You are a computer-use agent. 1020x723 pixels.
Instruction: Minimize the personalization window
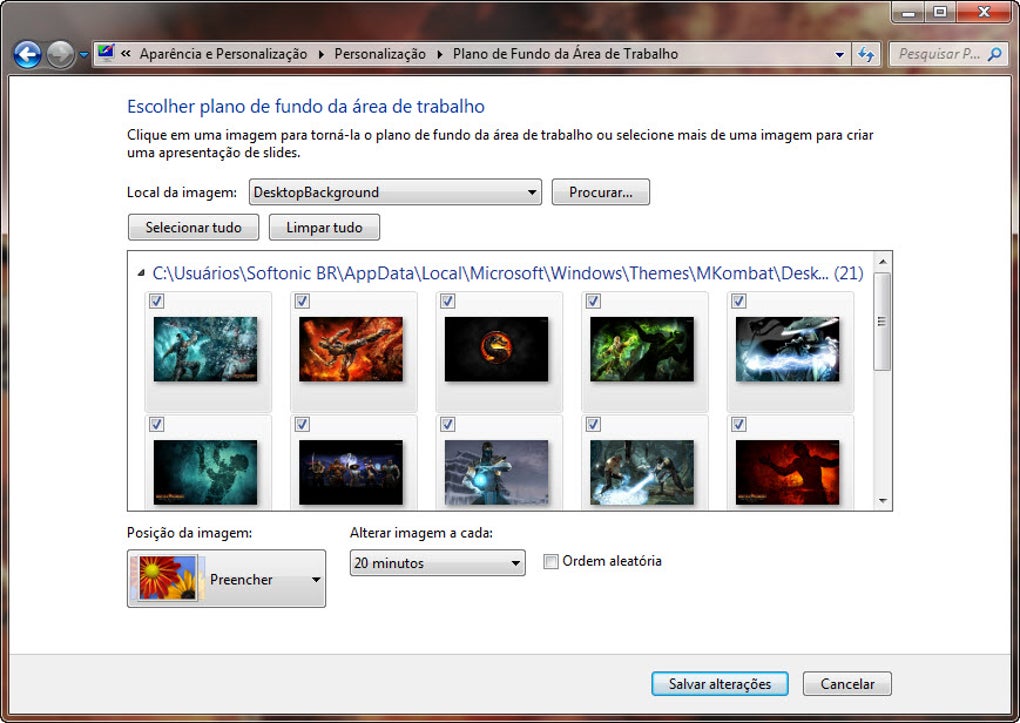(908, 12)
